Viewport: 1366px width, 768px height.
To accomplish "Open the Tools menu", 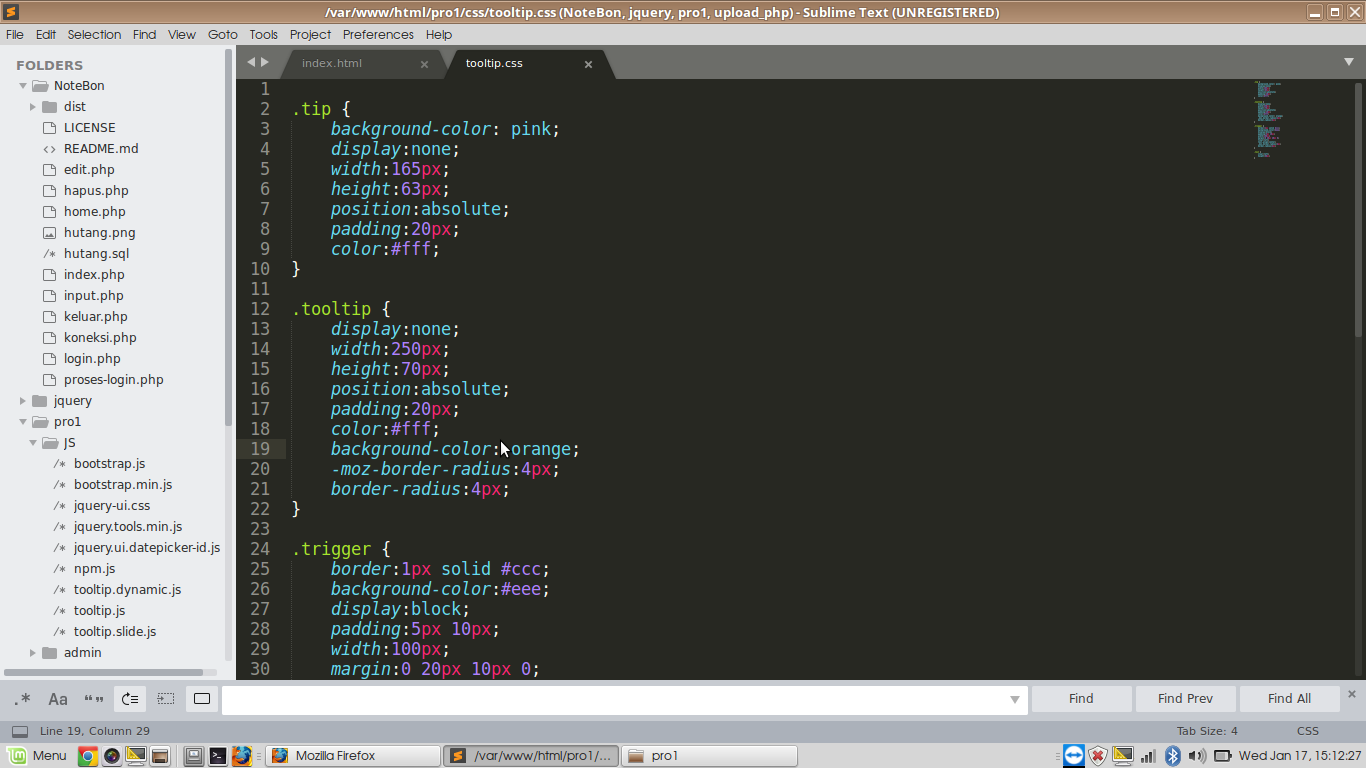I will tap(264, 34).
